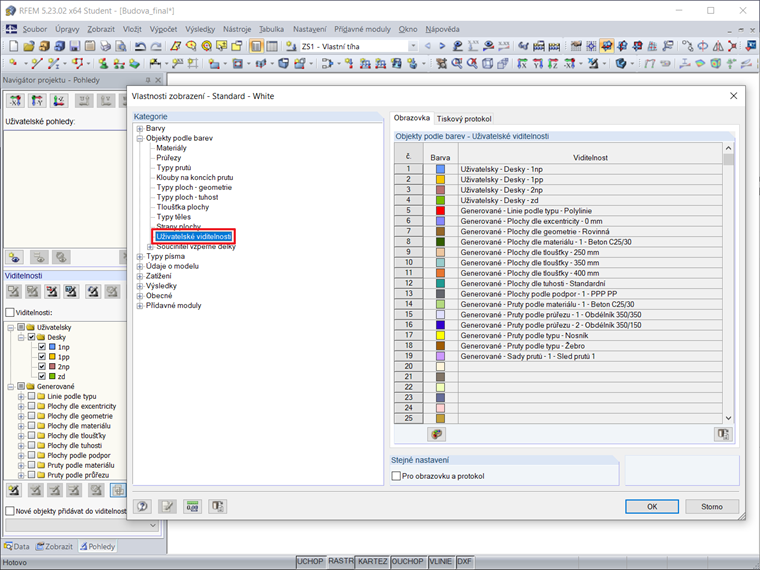Open the Nápověda menu
The height and width of the screenshot is (570, 760).
pos(443,29)
